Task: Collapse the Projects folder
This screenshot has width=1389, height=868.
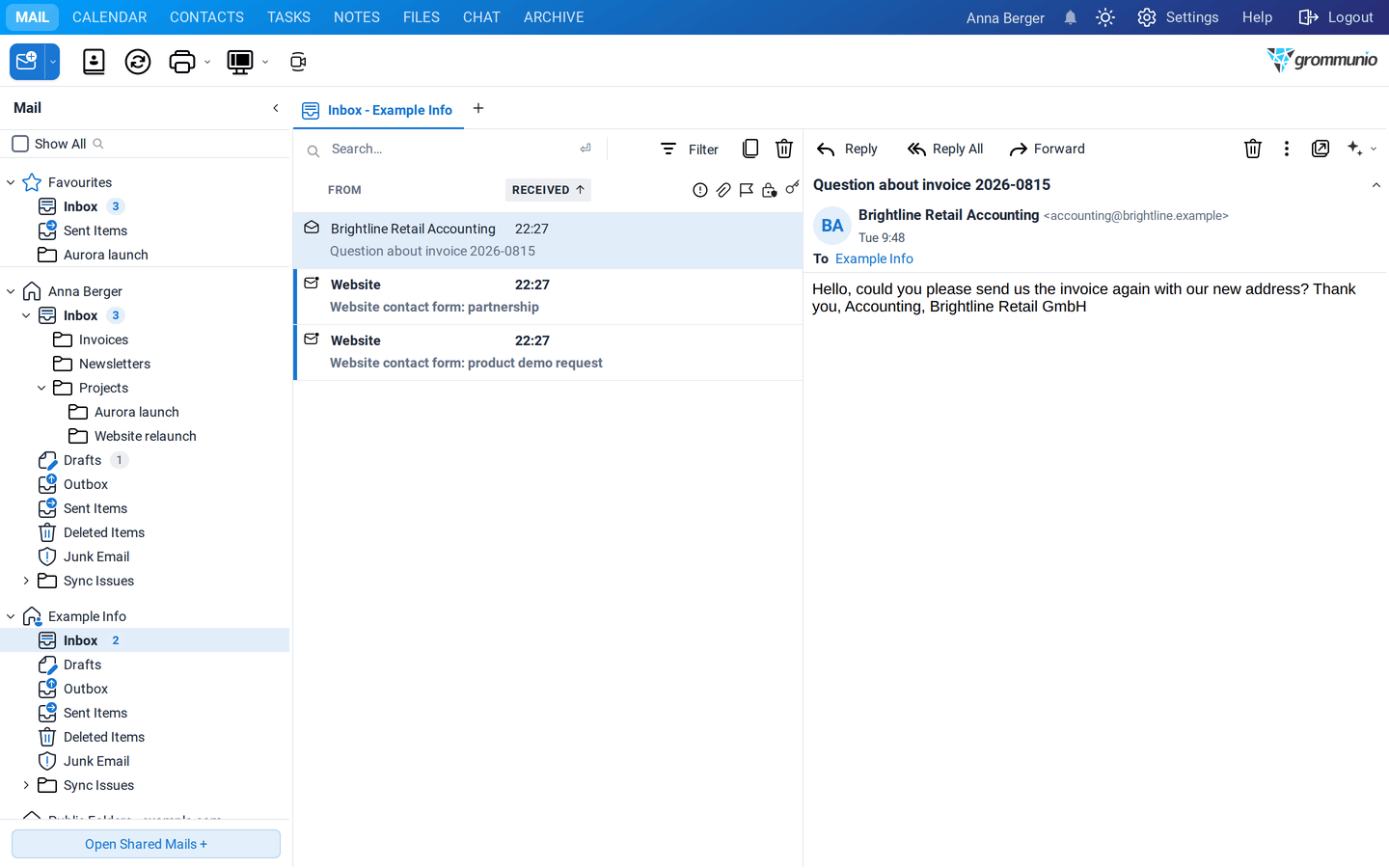Action: coord(41,388)
